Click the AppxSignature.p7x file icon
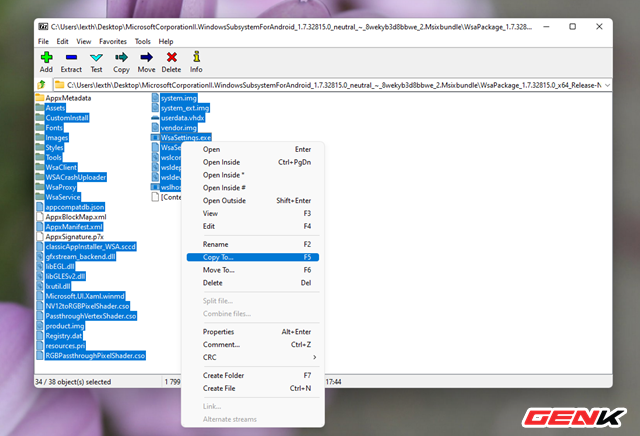This screenshot has height=436, width=640. tap(40, 237)
